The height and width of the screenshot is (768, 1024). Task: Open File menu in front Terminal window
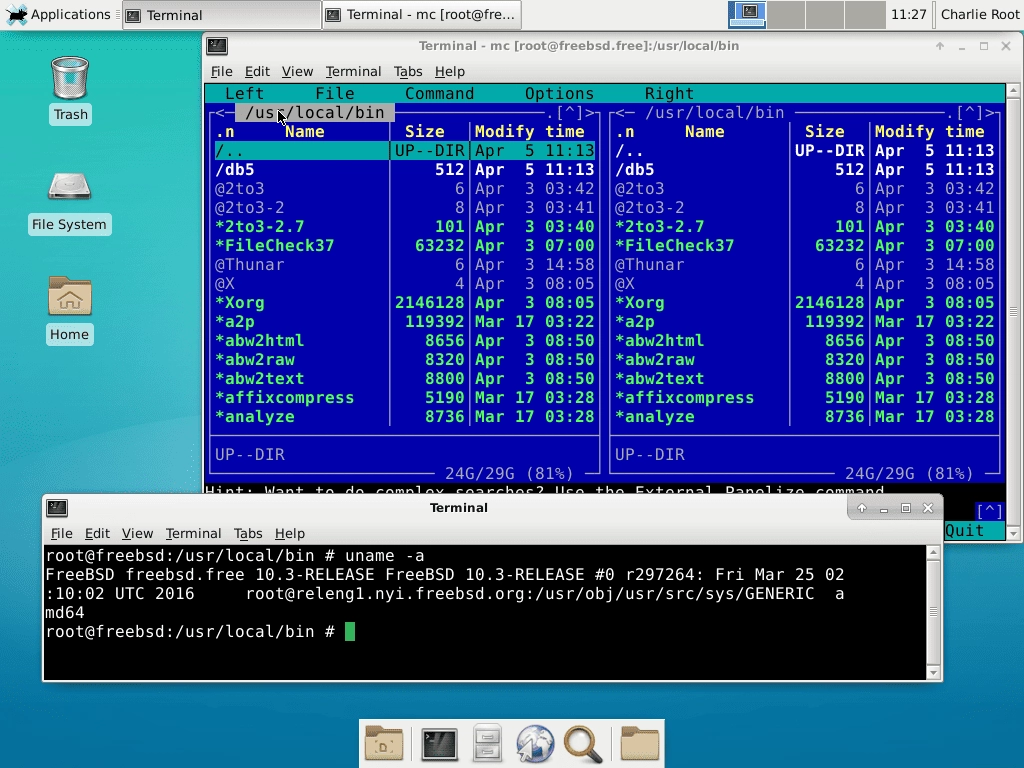click(x=61, y=534)
